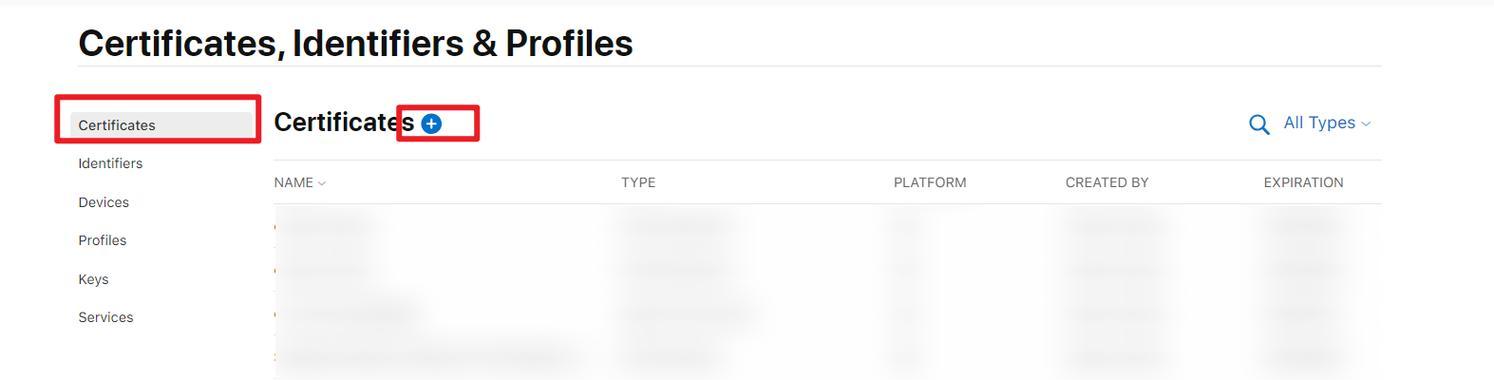Open the first blurred certificate row
This screenshot has height=380, width=1494.
click(x=827, y=226)
